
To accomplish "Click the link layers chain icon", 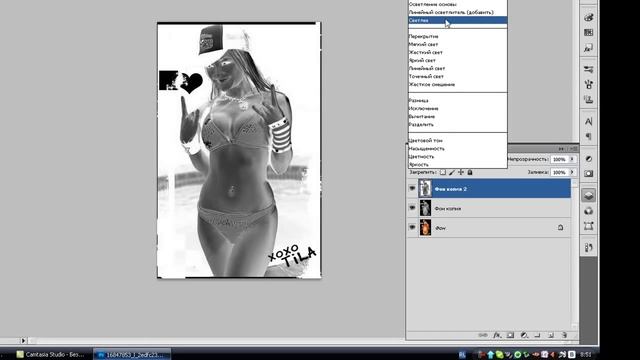I will (x=483, y=335).
